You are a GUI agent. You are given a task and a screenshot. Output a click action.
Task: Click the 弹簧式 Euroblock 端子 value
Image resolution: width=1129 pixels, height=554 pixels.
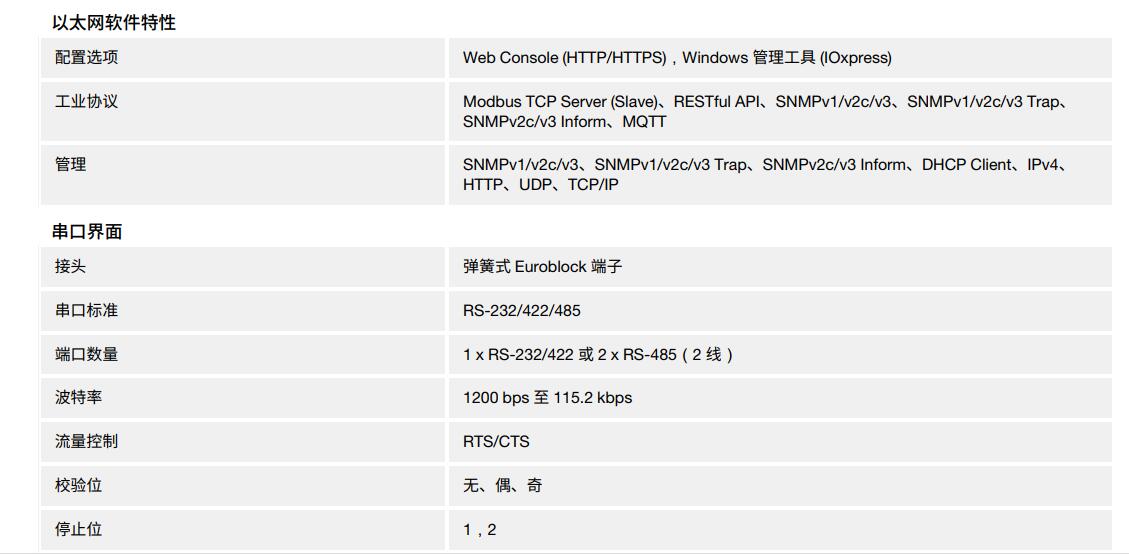[x=542, y=267]
